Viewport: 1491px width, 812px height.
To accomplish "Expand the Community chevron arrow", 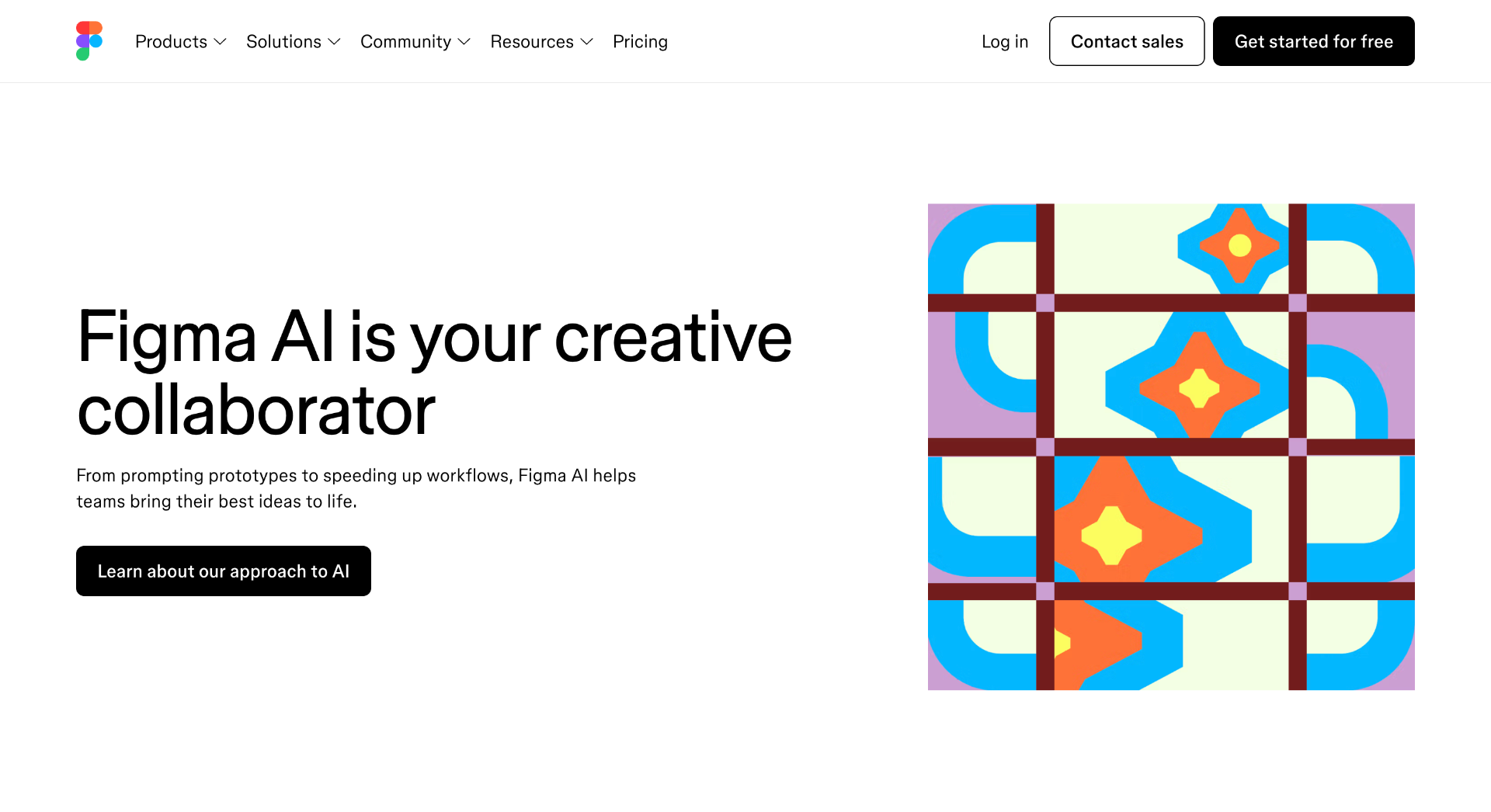I will point(464,42).
